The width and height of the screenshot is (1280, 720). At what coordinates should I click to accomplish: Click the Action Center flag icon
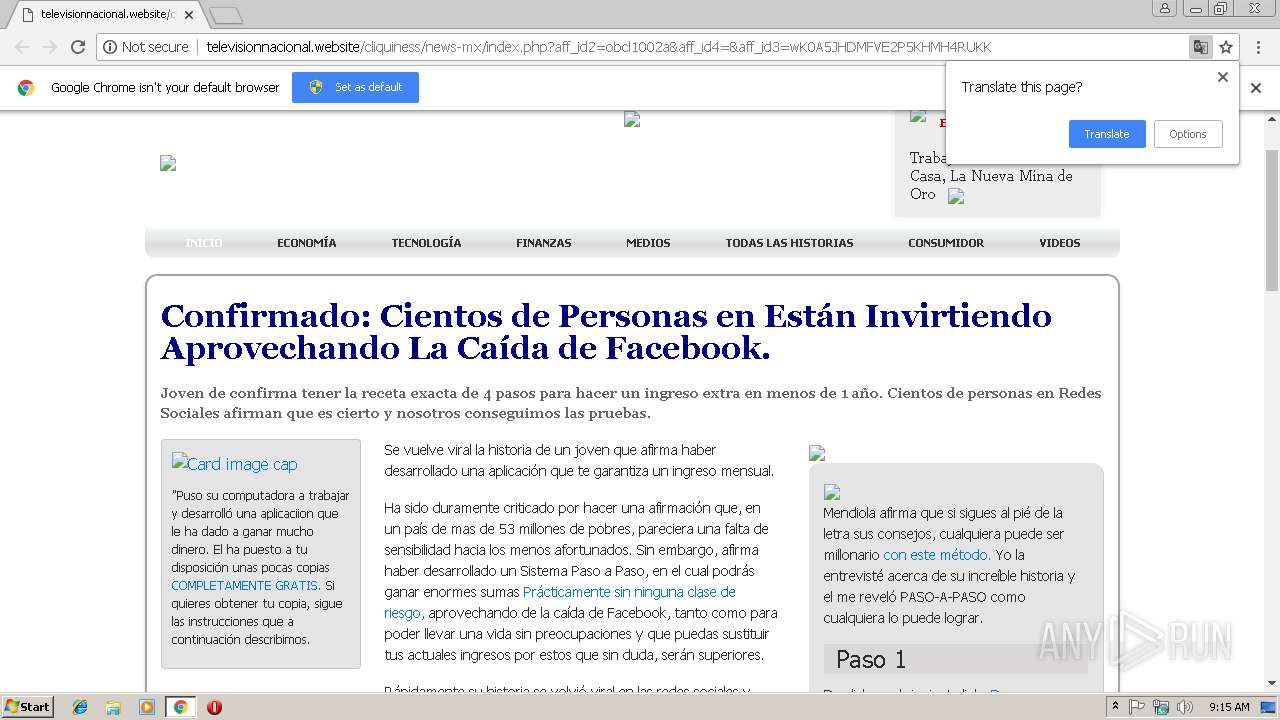1137,707
